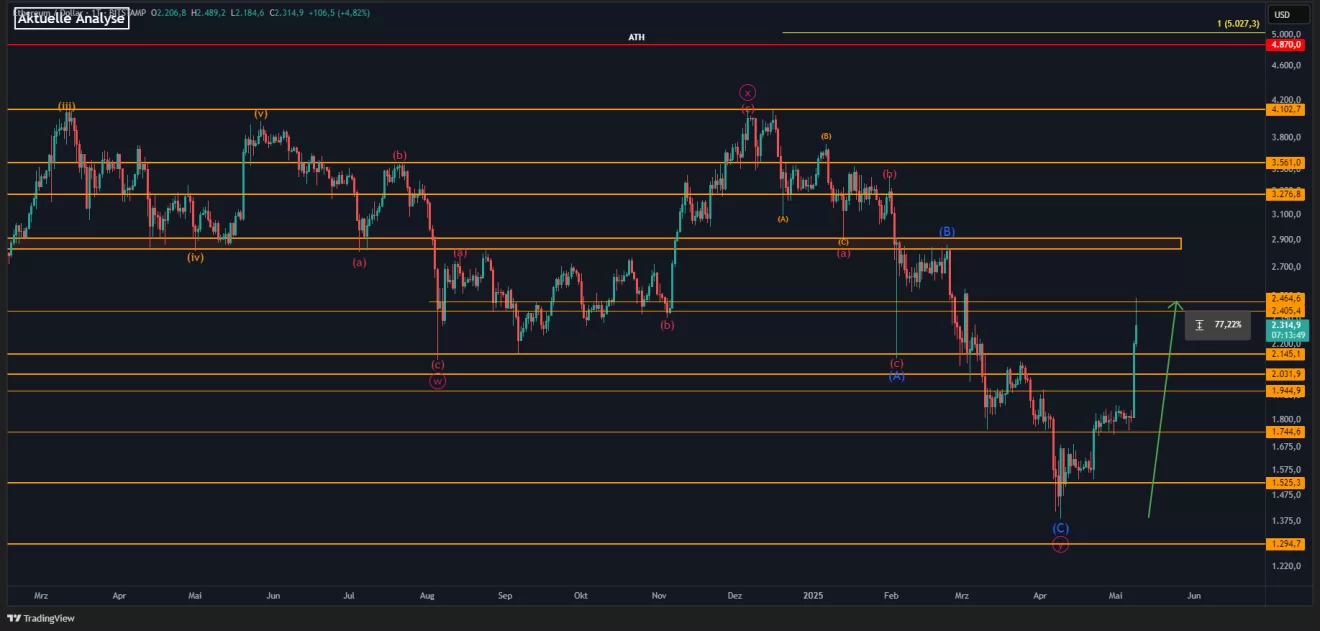
Task: Click the Aktuelle Analyse label box
Action: pos(71,18)
